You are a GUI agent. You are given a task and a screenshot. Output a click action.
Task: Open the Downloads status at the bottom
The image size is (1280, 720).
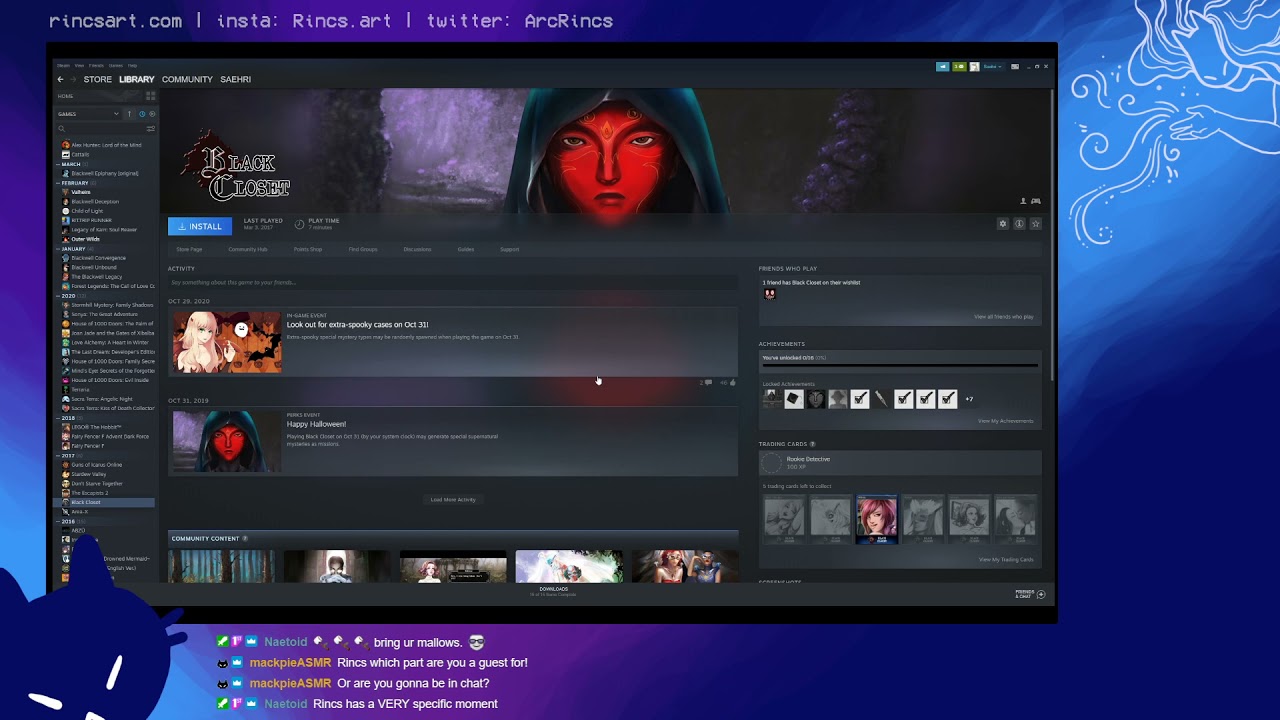pyautogui.click(x=553, y=591)
